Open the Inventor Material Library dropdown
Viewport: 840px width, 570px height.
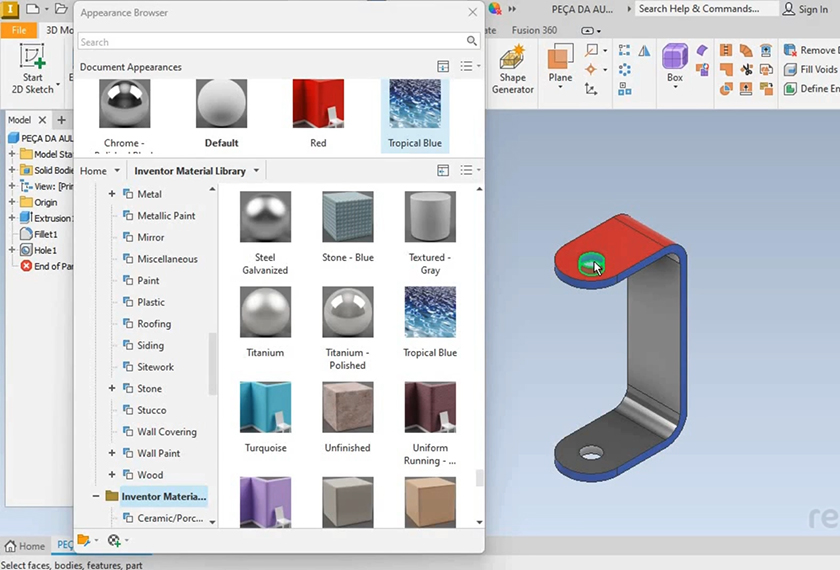coord(256,171)
